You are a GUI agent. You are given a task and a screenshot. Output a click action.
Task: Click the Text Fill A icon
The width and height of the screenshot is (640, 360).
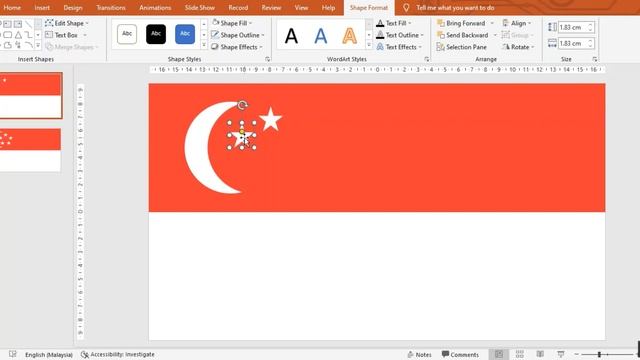[x=380, y=23]
